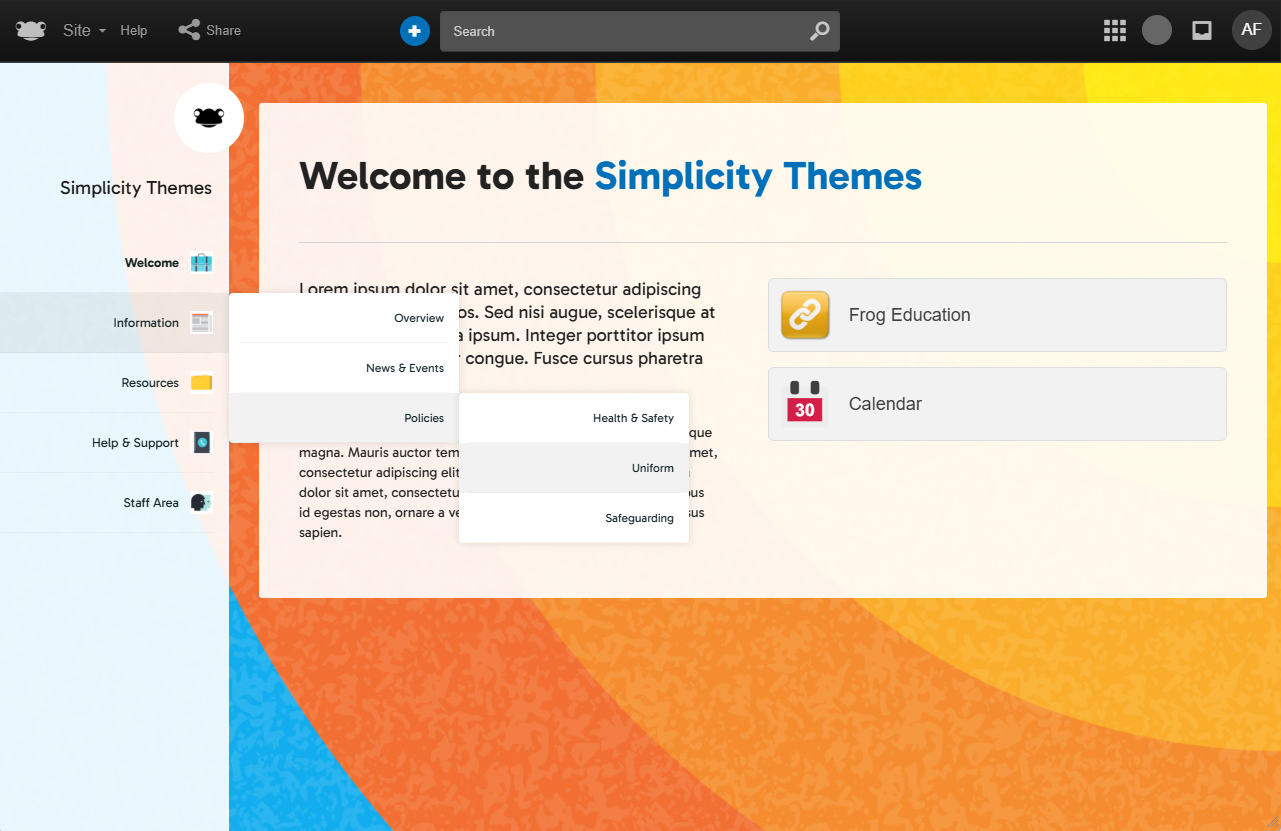Screen dimensions: 1281x831
Task: Open the apps grid launcher
Action: coord(1114,31)
